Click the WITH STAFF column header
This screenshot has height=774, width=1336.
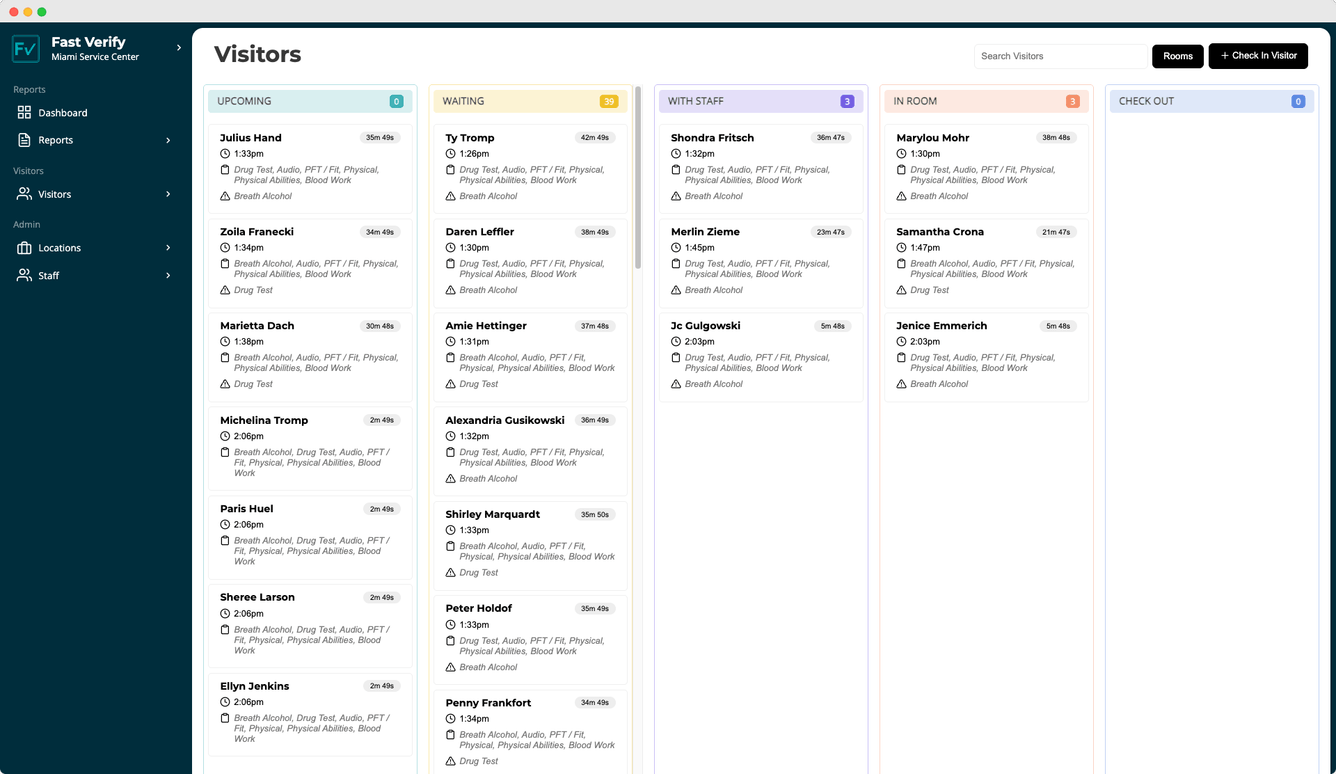tap(761, 101)
